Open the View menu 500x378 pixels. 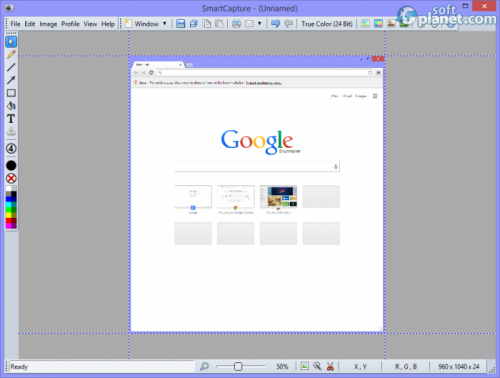click(90, 24)
